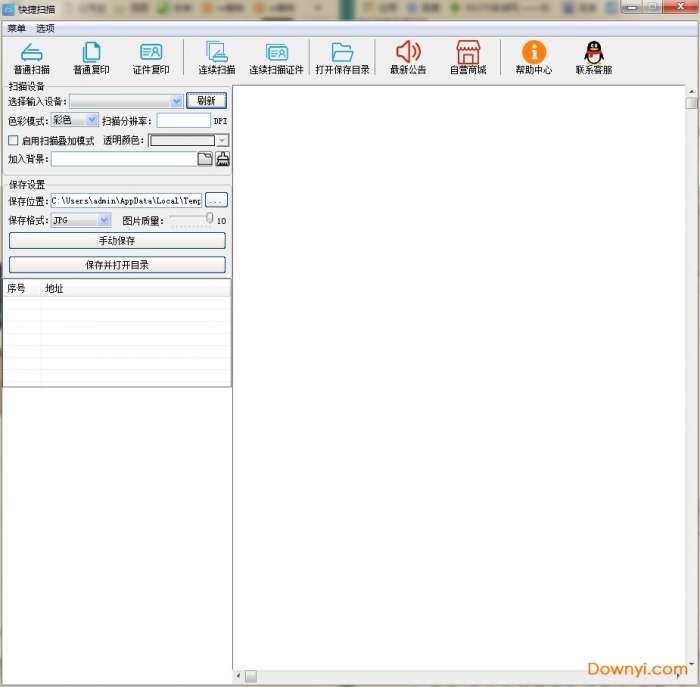Viewport: 700px width, 687px height.
Task: Click the 刷新 refresh button
Action: (206, 101)
